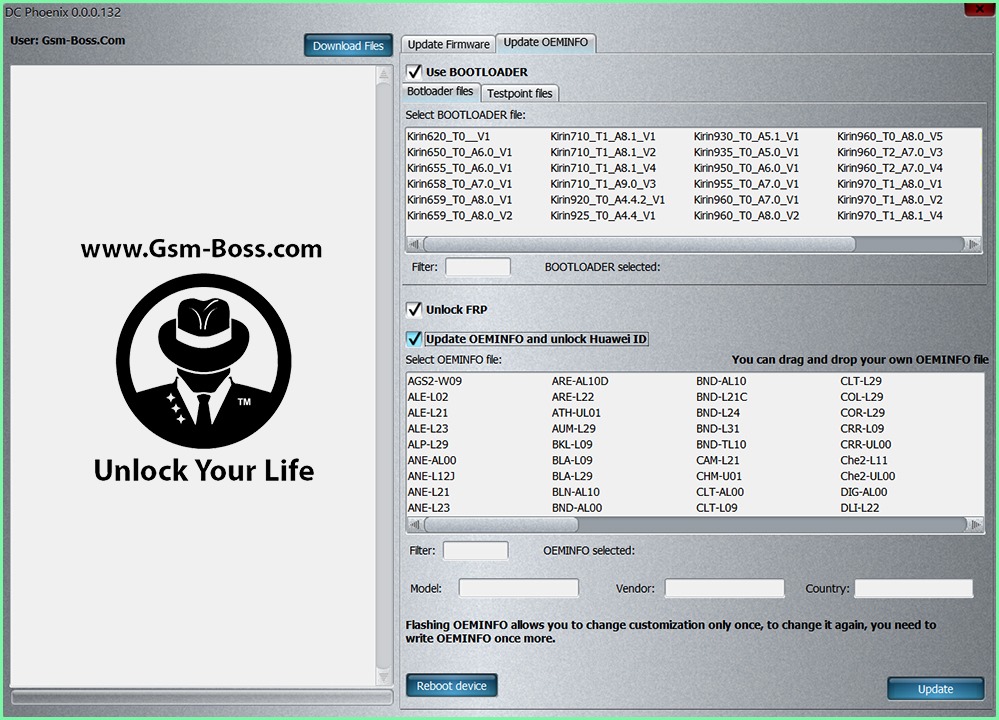This screenshot has width=999, height=720.
Task: Select OEMINFO file BND-L21C
Action: [x=722, y=397]
